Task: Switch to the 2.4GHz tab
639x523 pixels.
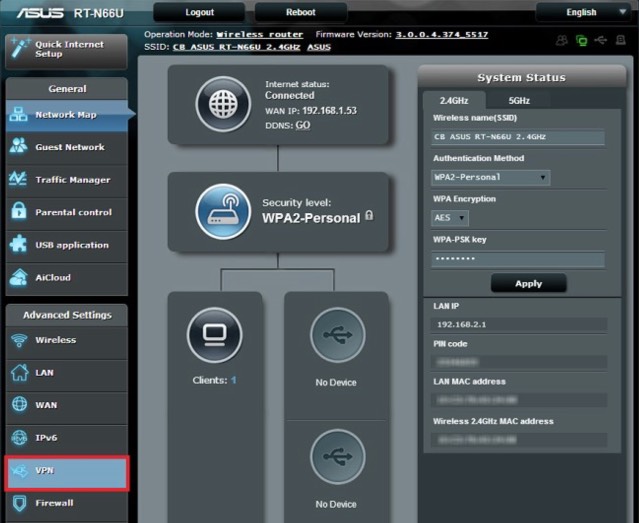Action: click(454, 100)
